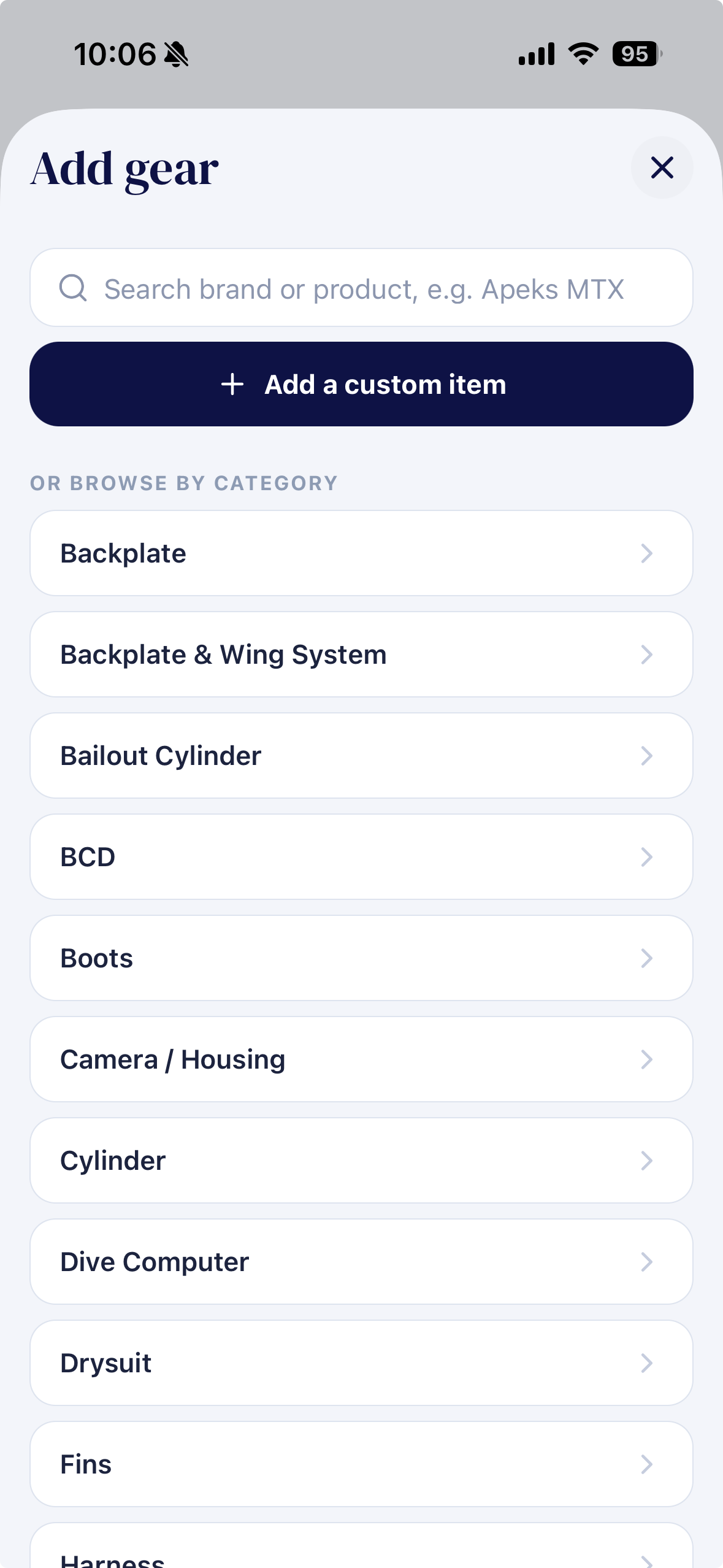Add a custom item
Image resolution: width=723 pixels, height=1568 pixels.
tap(361, 384)
